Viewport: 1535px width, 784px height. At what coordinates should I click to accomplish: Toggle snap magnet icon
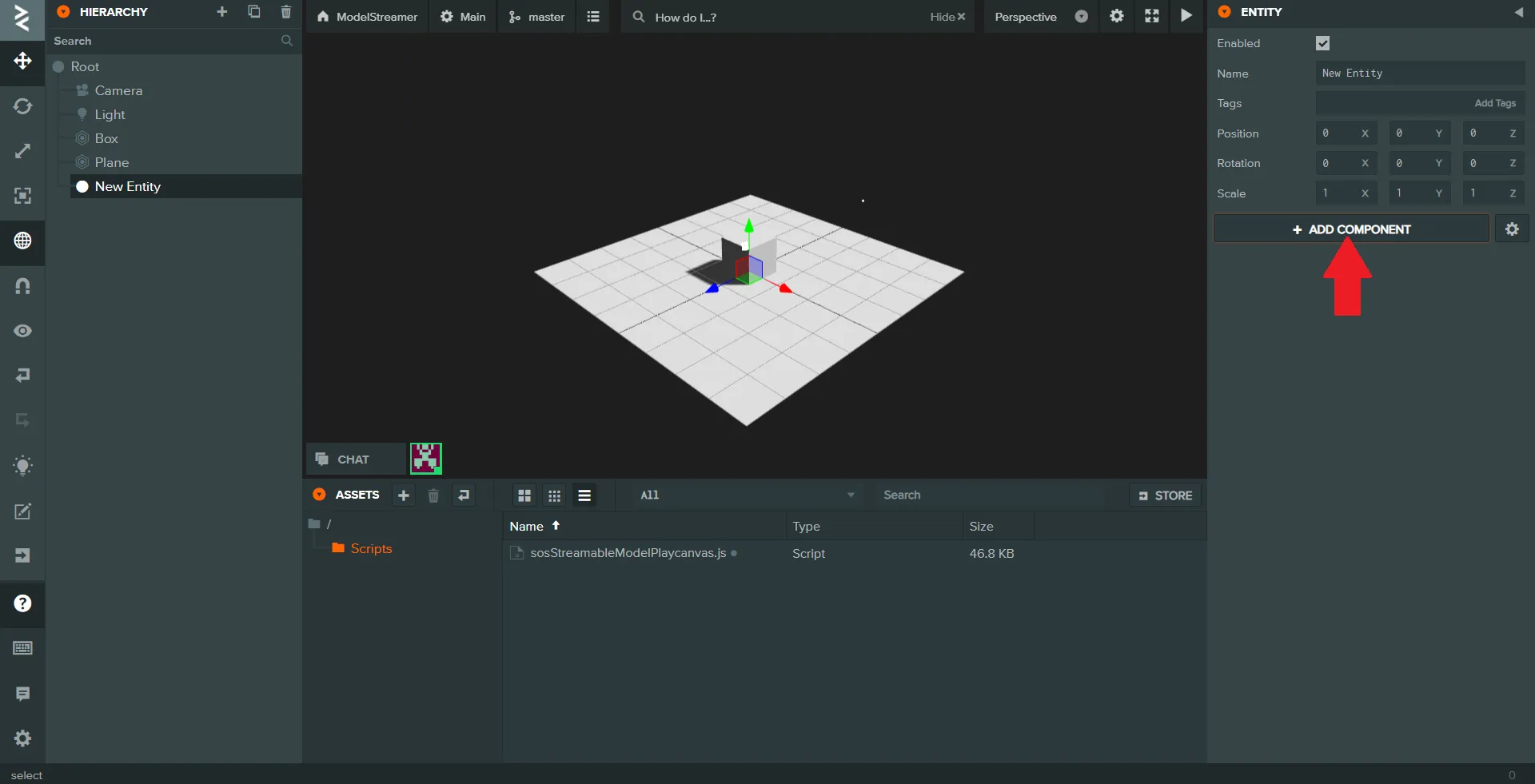coord(22,285)
